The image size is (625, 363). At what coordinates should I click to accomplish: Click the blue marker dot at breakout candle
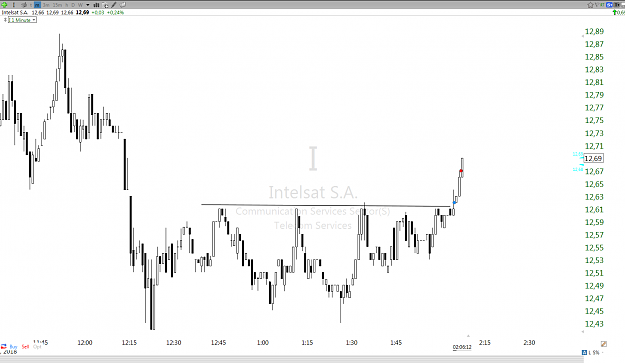(x=454, y=203)
